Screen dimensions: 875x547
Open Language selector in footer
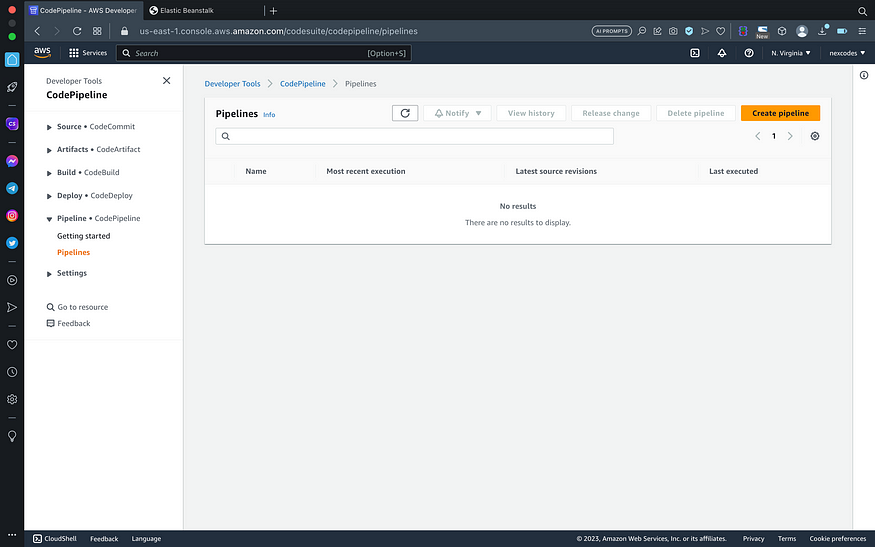(146, 539)
